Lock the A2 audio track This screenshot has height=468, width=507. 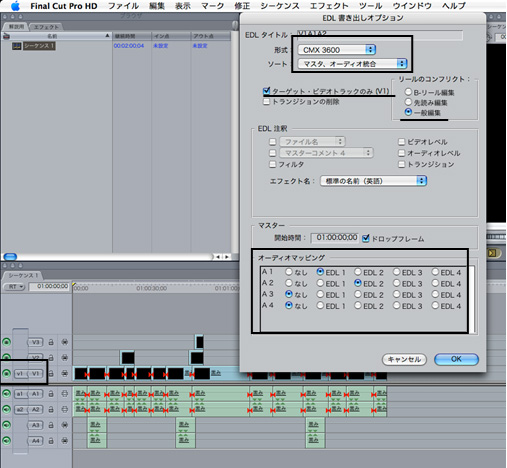tap(51, 409)
